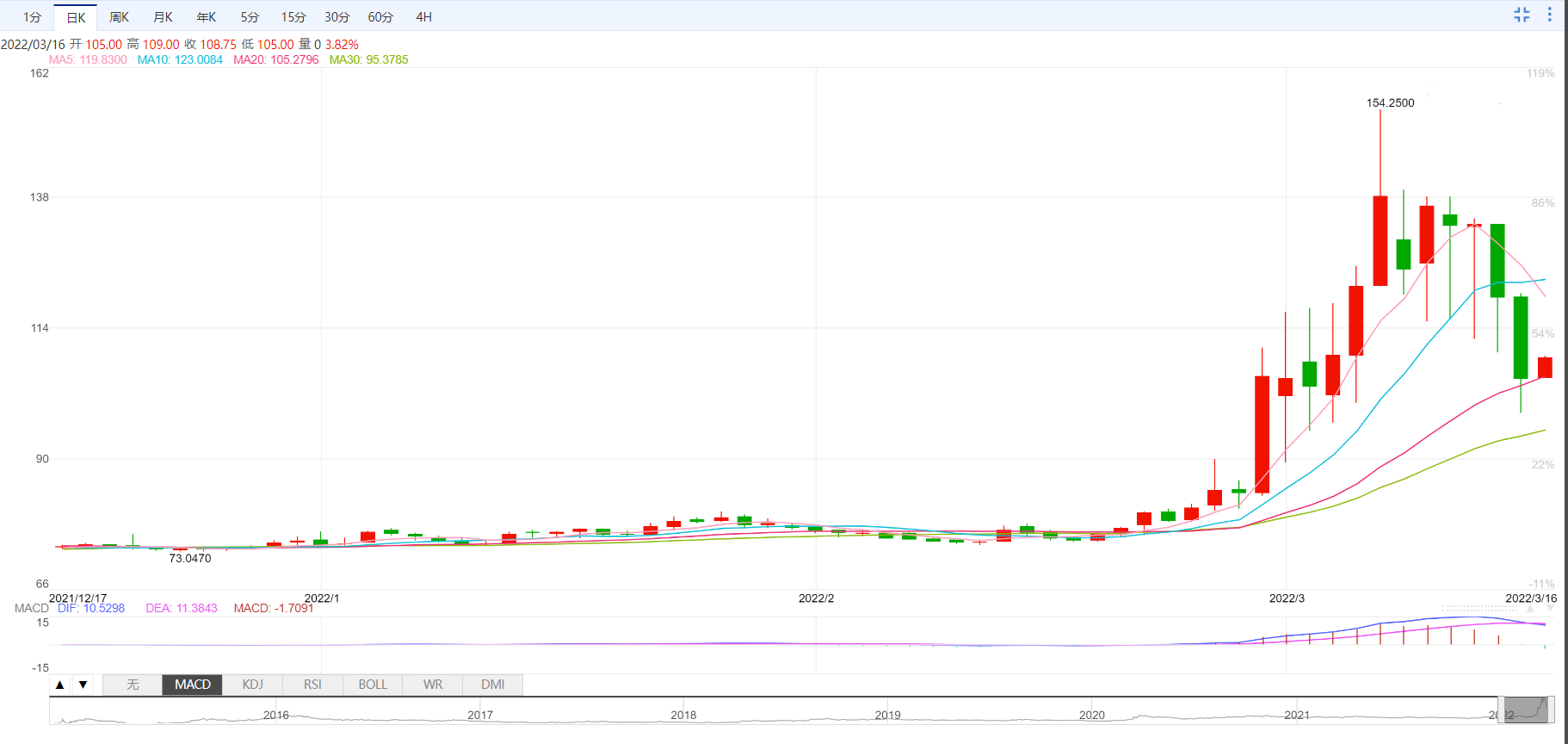Switch to the 1分 chart period
The image size is (1568, 744).
(32, 17)
